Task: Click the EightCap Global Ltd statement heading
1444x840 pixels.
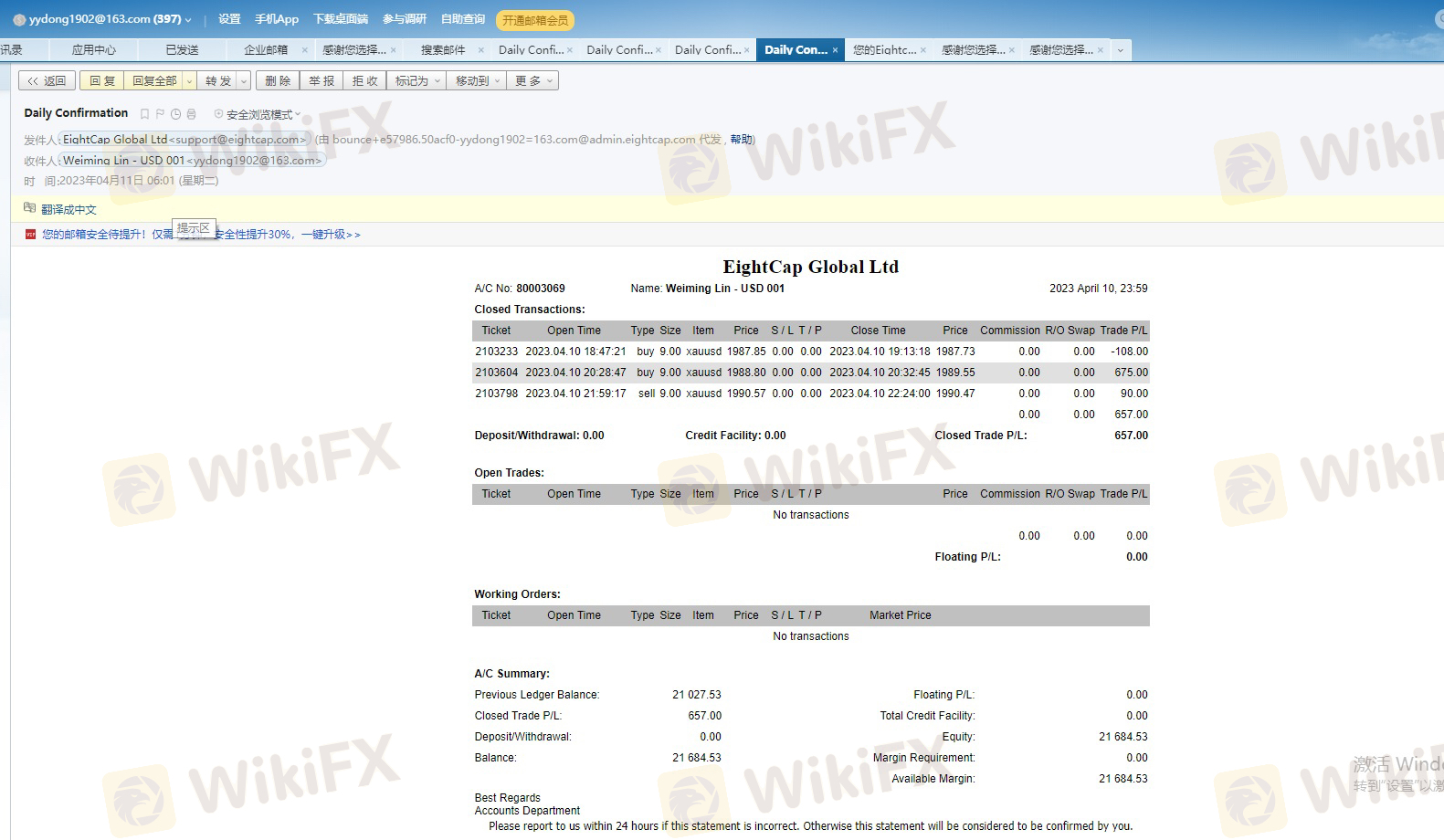Action: [811, 267]
